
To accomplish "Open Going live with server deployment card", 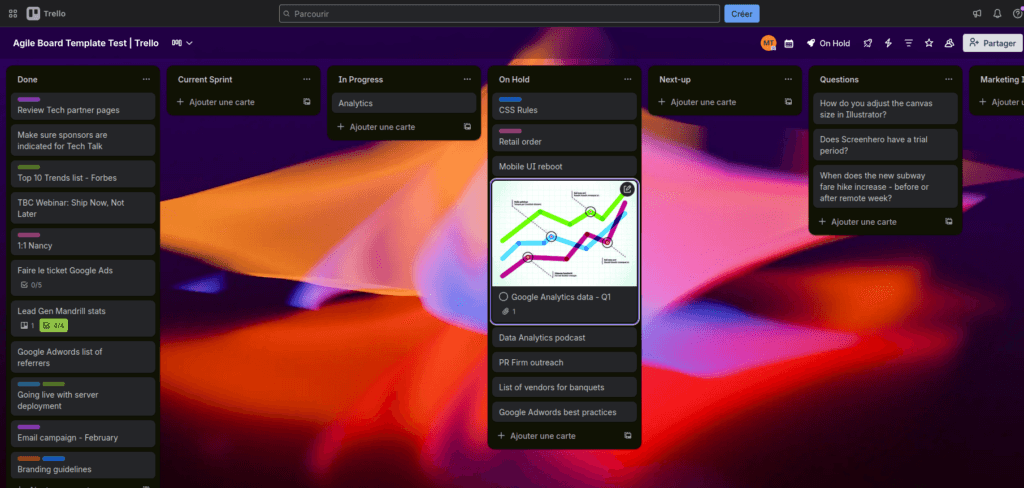I will point(83,397).
